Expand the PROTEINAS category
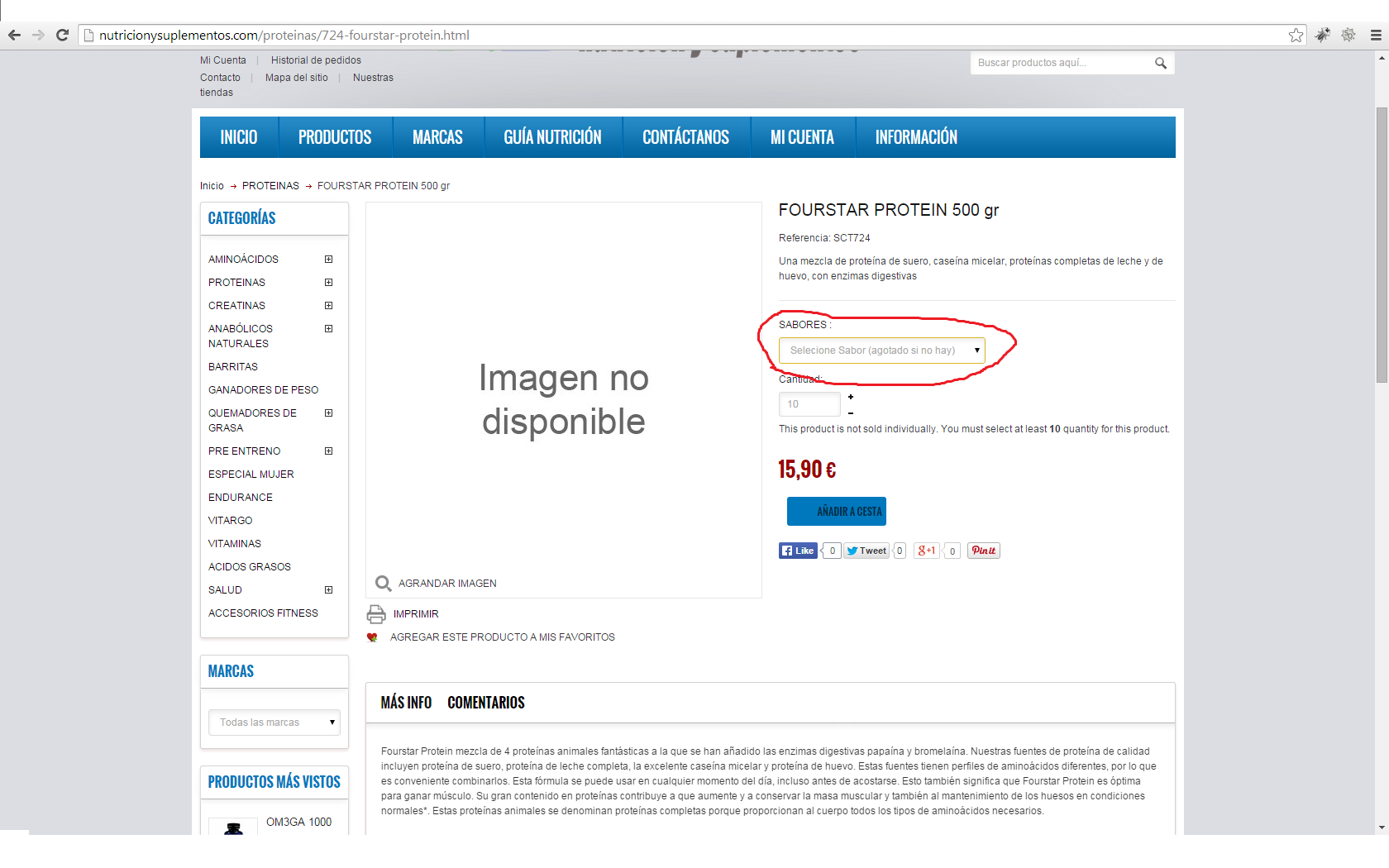 click(x=328, y=283)
